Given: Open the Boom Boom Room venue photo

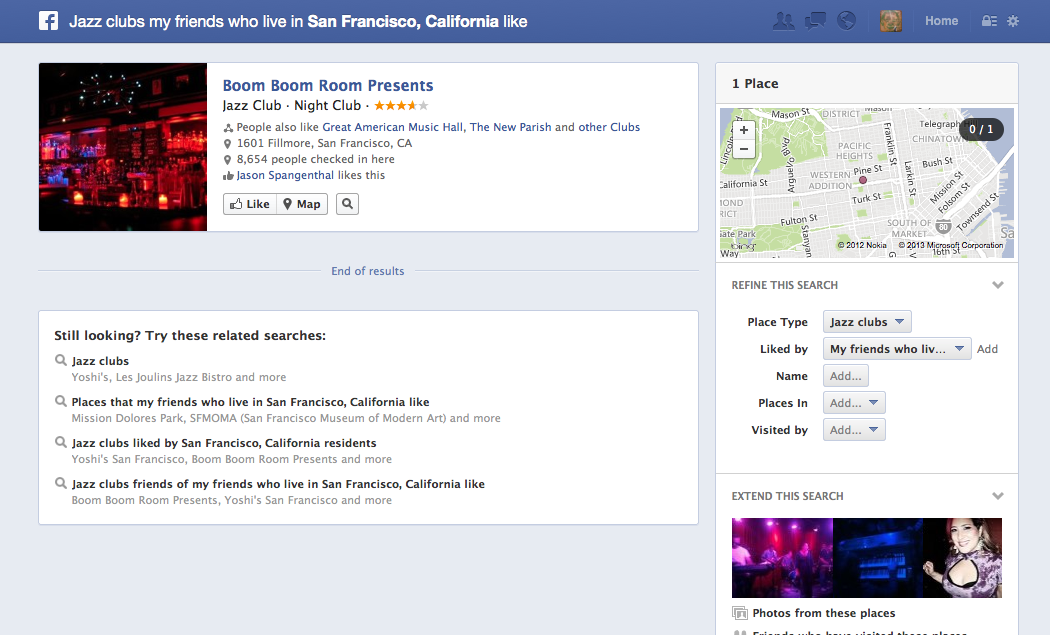Looking at the screenshot, I should pos(123,147).
